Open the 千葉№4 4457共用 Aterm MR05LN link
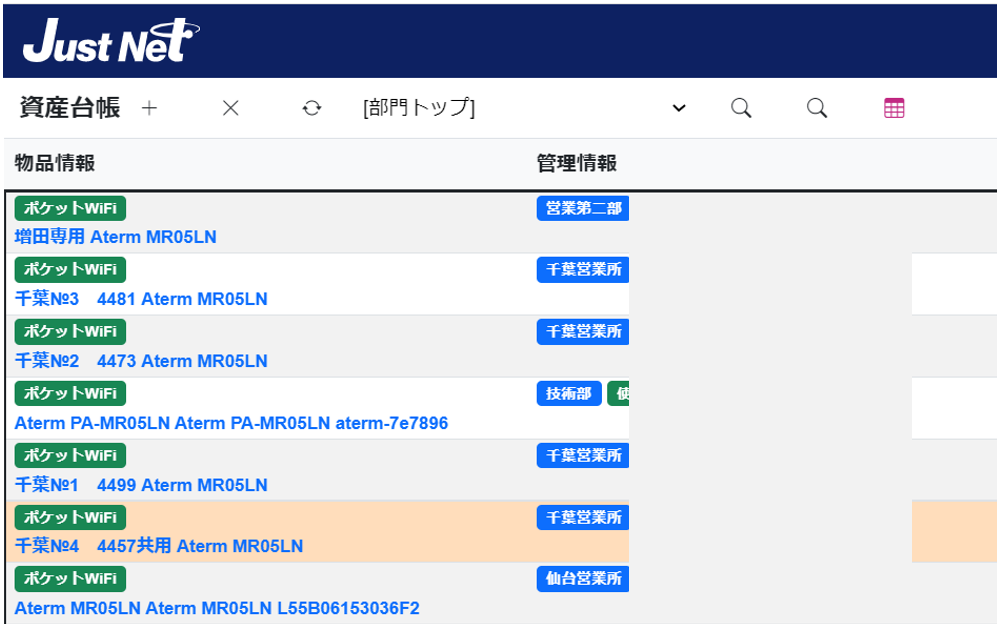Image resolution: width=997 pixels, height=624 pixels. (159, 546)
